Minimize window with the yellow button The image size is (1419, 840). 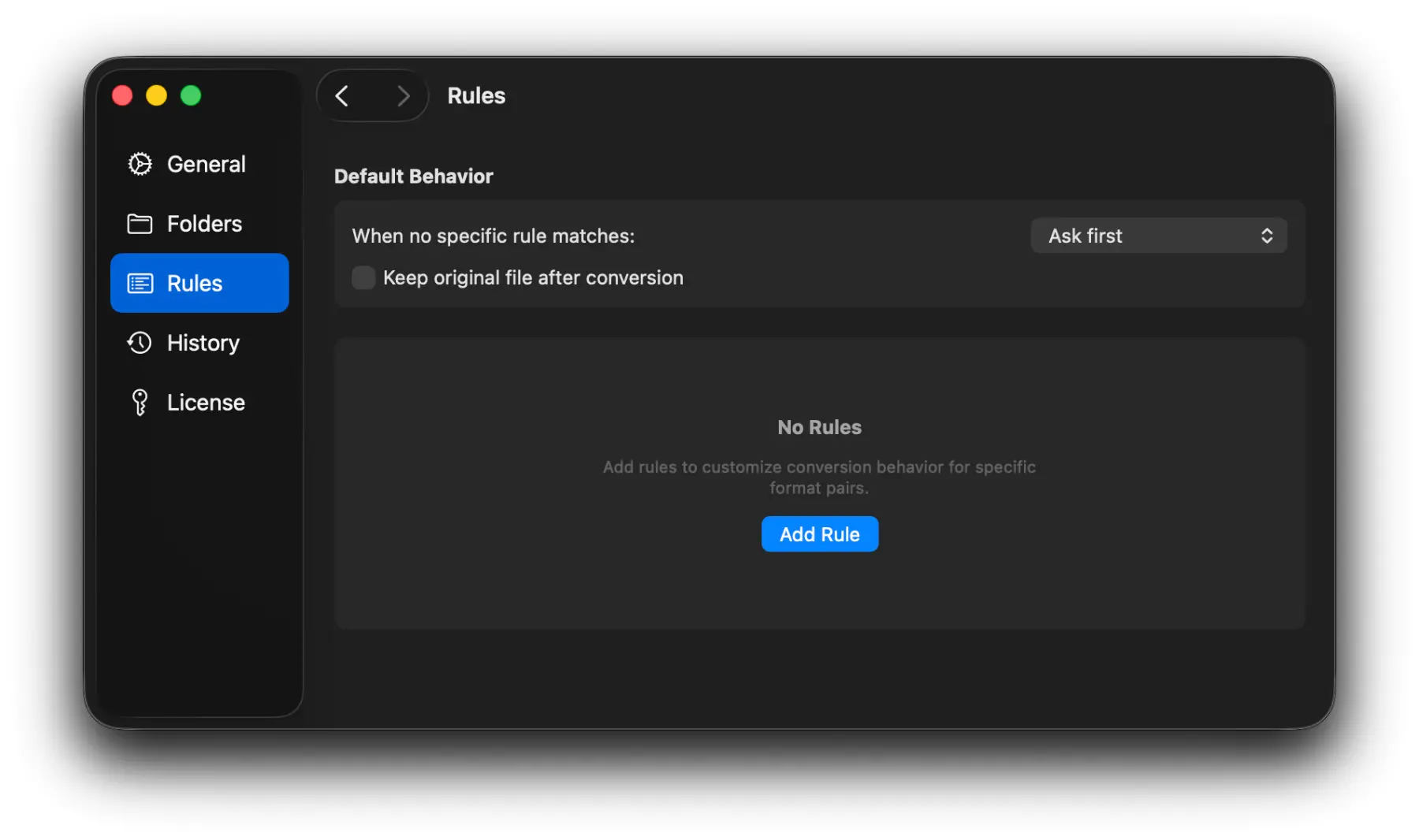coord(156,96)
